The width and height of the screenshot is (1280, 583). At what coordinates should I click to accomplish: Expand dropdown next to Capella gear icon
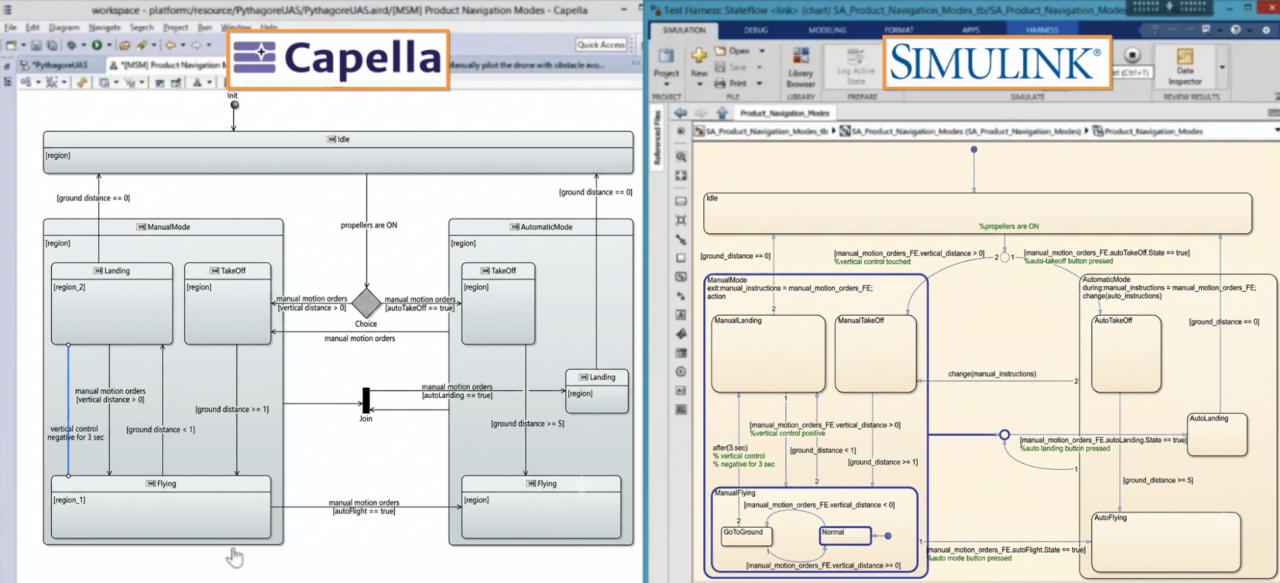(84, 45)
